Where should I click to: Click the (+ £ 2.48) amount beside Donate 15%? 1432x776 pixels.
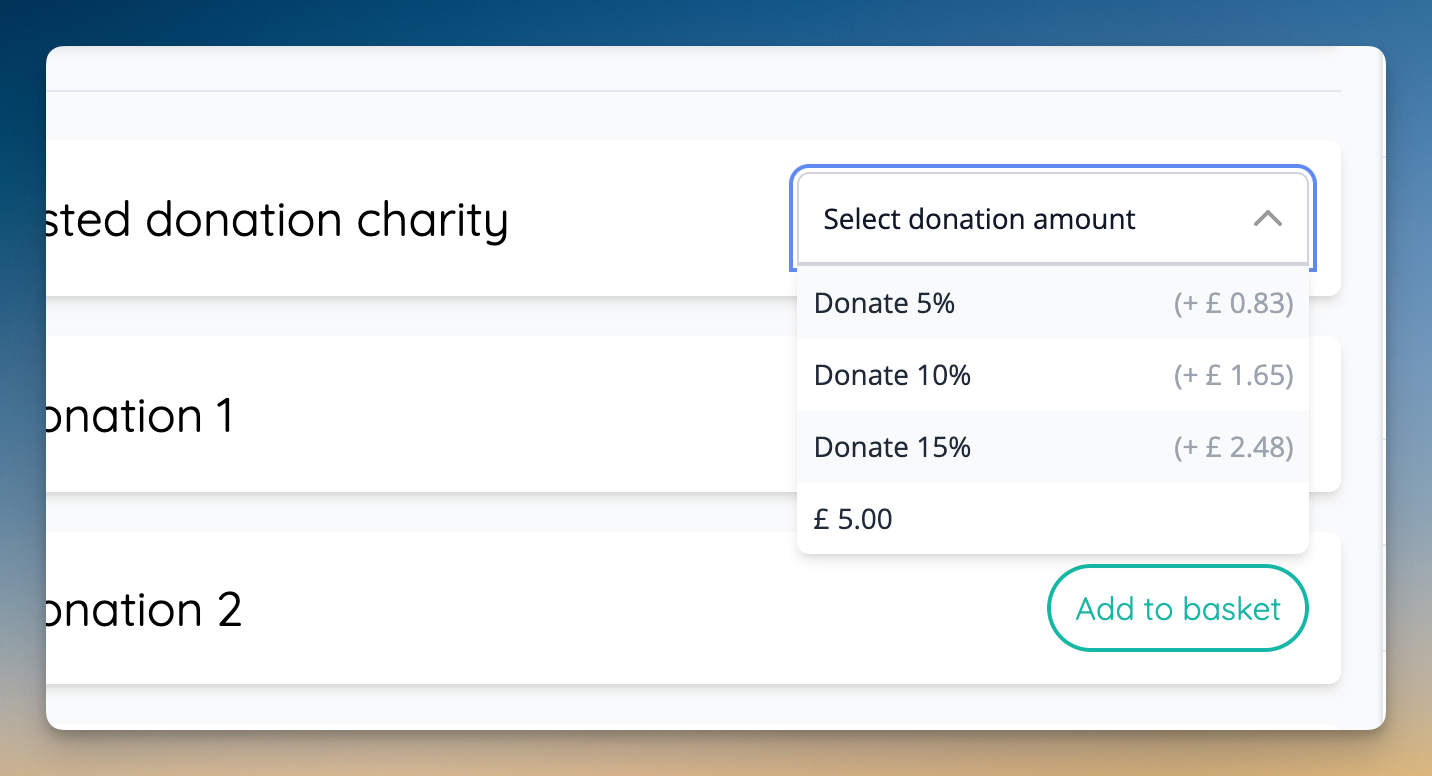(1233, 447)
